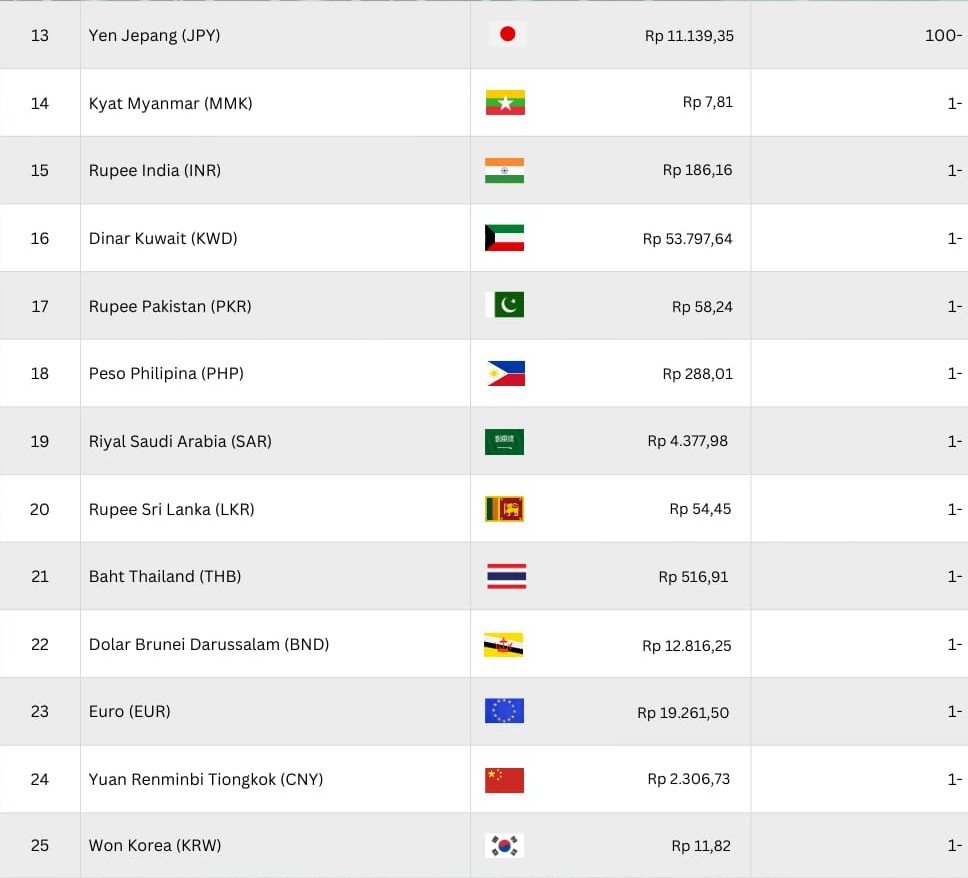The image size is (968, 878).
Task: Click the Japan flag icon
Action: point(506,35)
